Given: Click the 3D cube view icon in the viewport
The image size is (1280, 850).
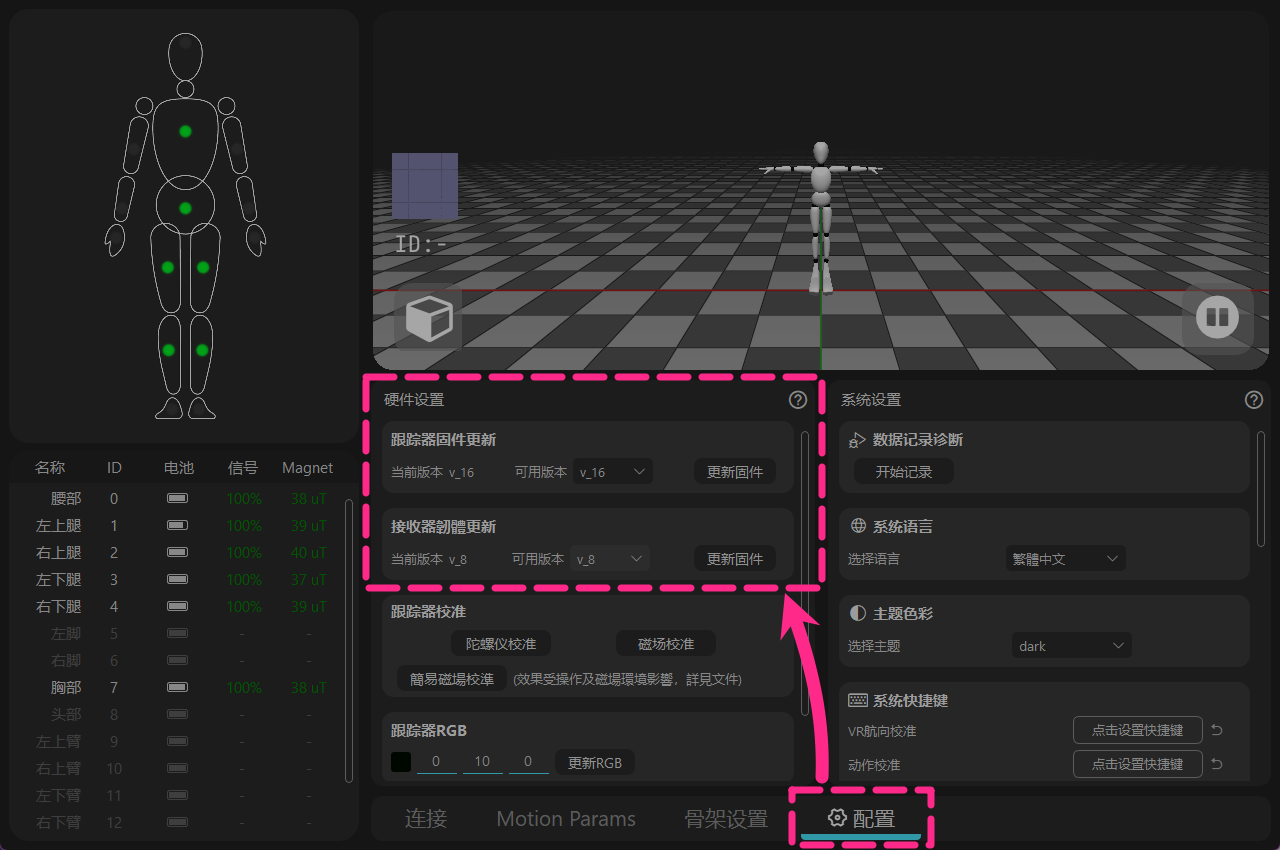Looking at the screenshot, I should click(x=429, y=319).
